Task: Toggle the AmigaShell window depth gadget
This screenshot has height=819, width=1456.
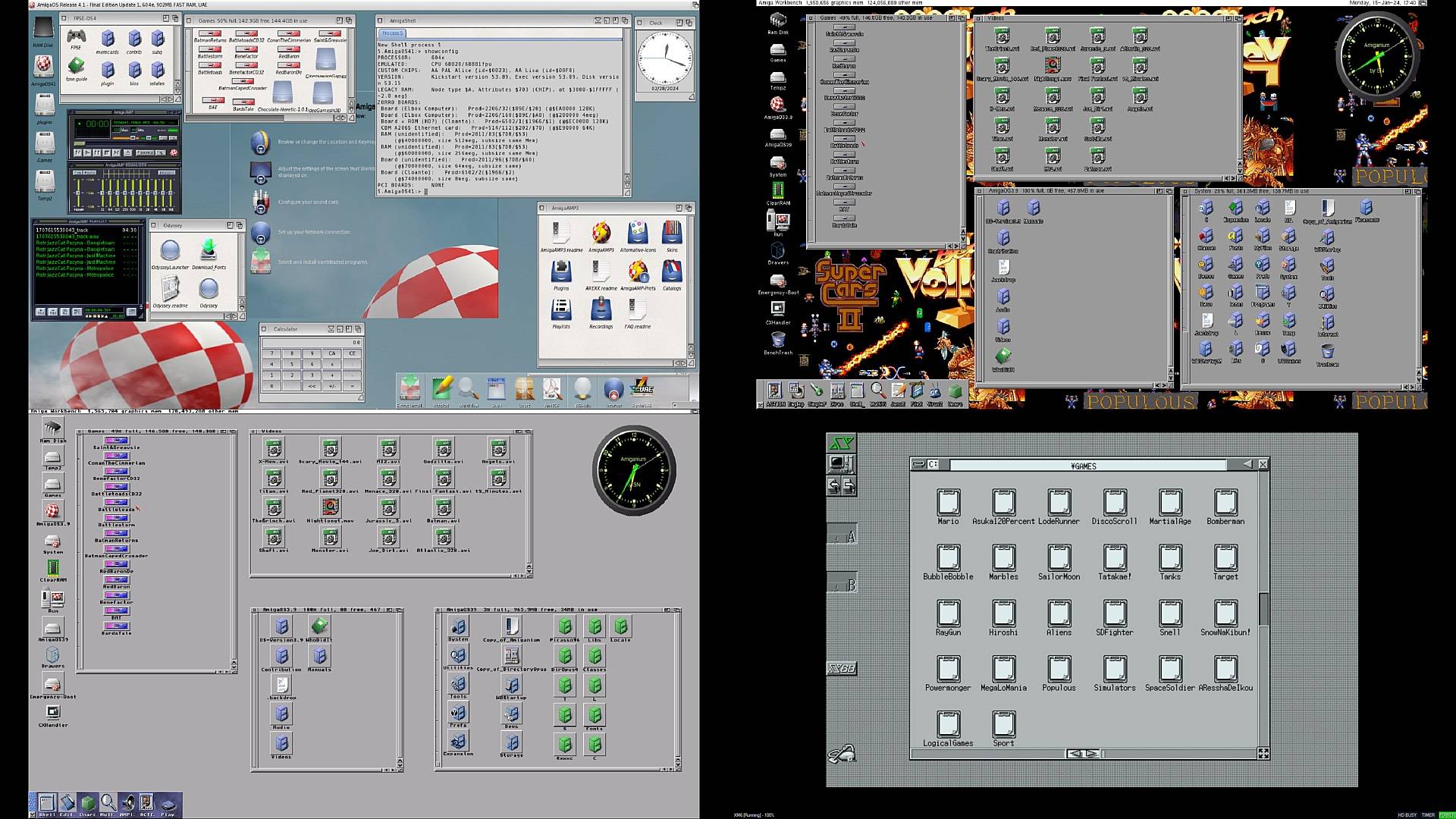Action: [x=625, y=21]
